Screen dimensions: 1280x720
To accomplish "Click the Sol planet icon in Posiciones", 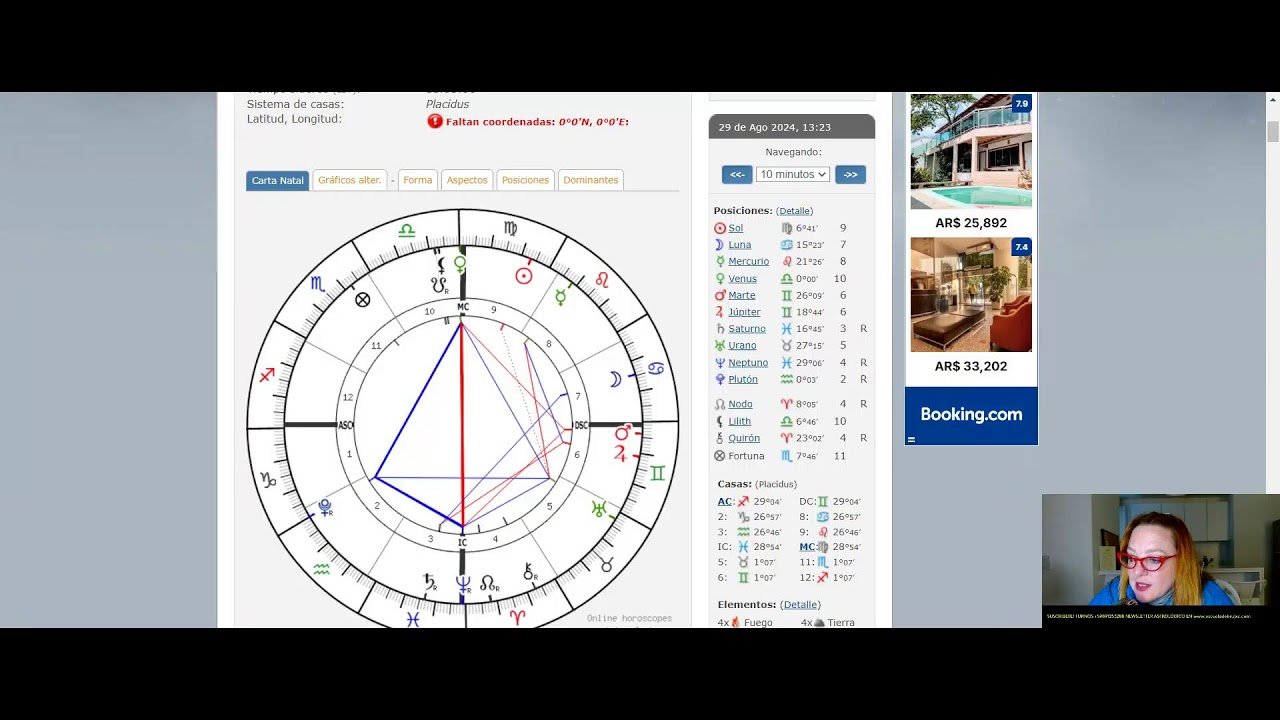I will point(722,228).
